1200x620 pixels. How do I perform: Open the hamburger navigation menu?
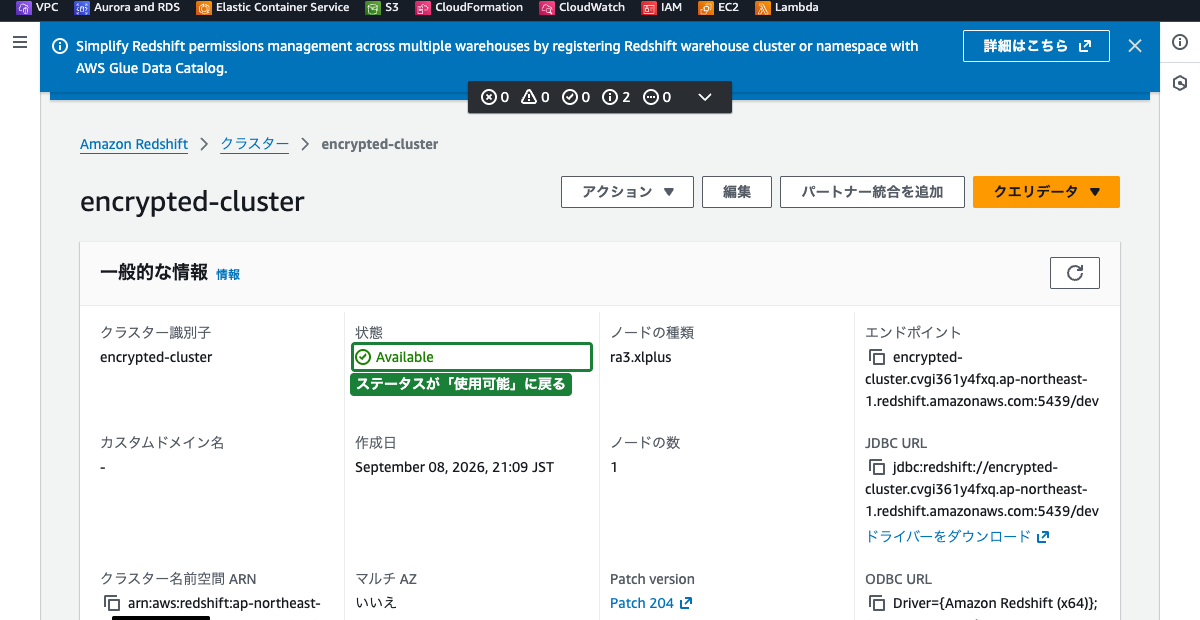pyautogui.click(x=19, y=43)
